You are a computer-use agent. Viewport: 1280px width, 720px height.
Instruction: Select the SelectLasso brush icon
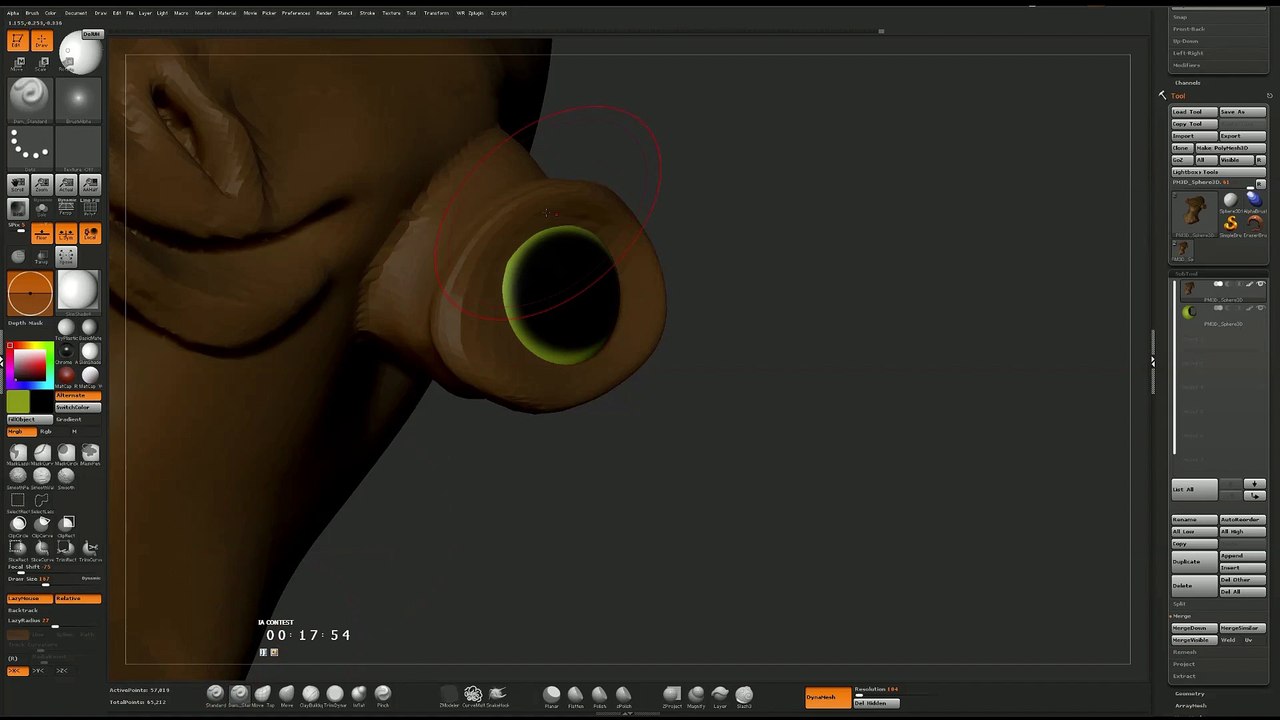point(42,501)
